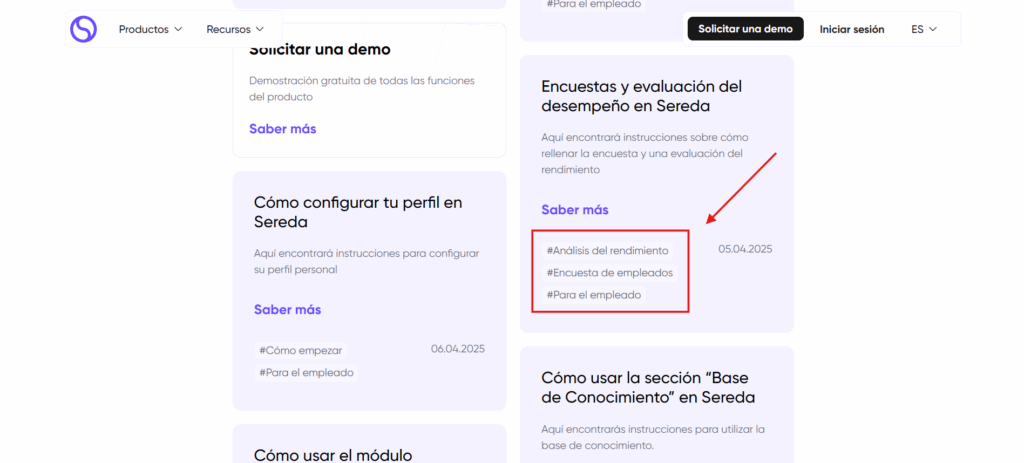Viewport: 1024px width, 463px height.
Task: Click #Para el empleado tag under profile card
Action: [306, 373]
